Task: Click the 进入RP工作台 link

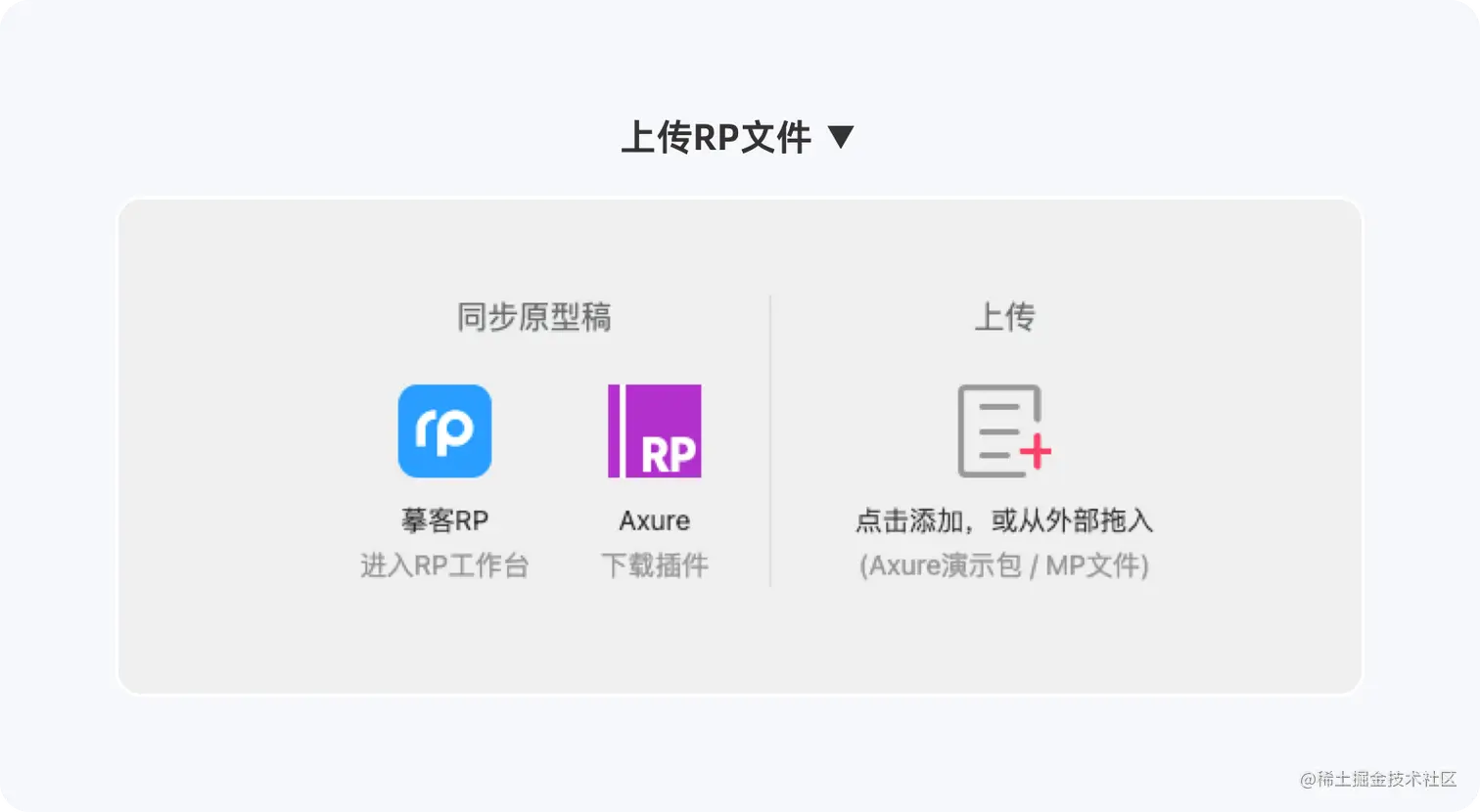Action: (x=444, y=565)
